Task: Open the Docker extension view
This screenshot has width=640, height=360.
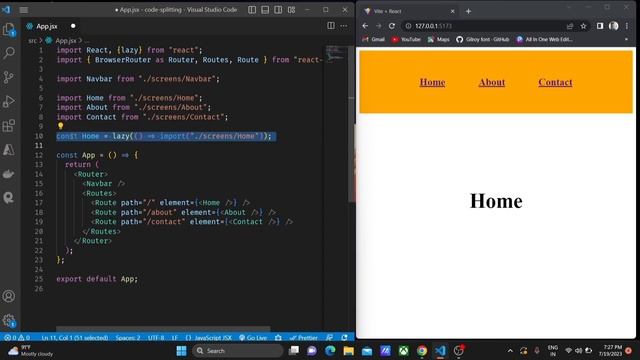Action: click(9, 174)
